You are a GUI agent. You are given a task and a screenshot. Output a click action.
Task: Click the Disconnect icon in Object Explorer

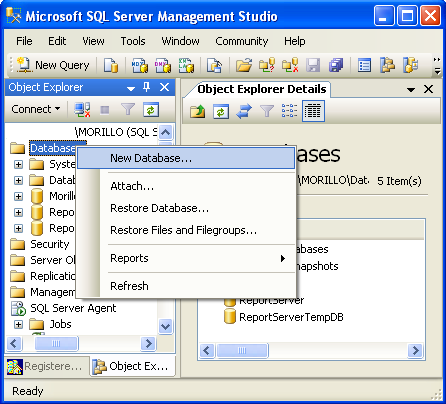coord(82,109)
